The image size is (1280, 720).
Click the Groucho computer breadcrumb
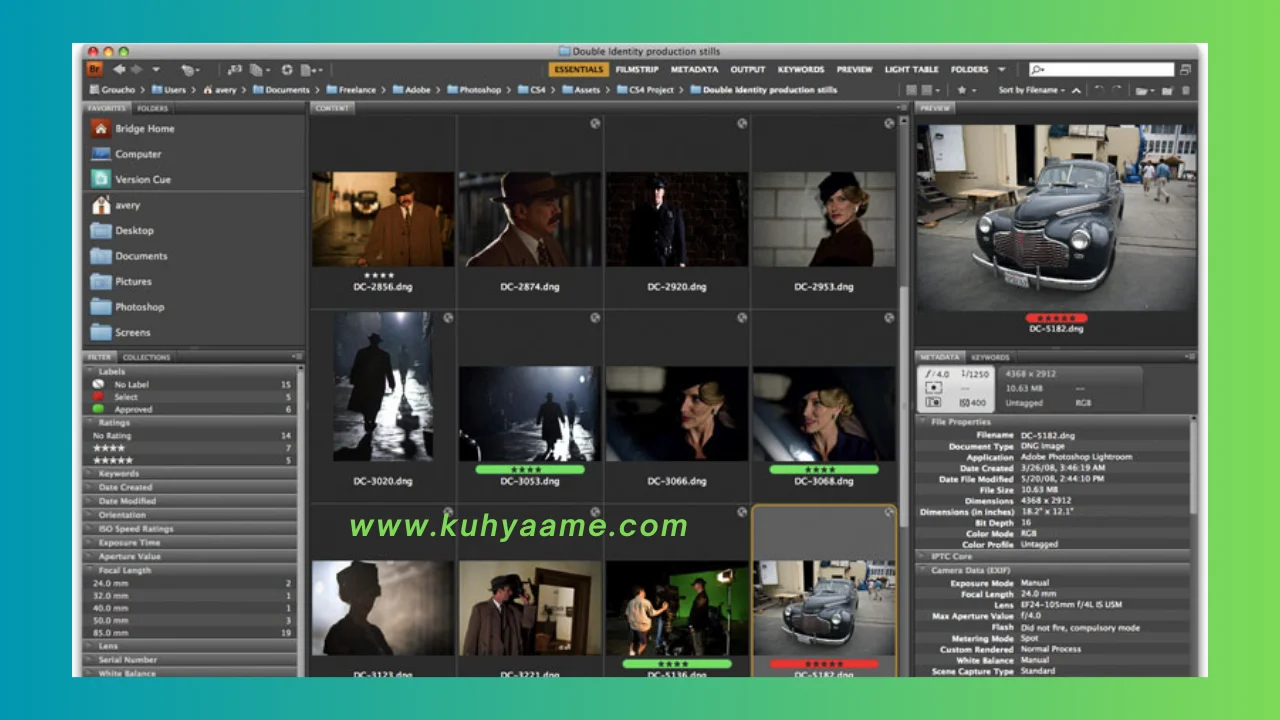(x=112, y=90)
